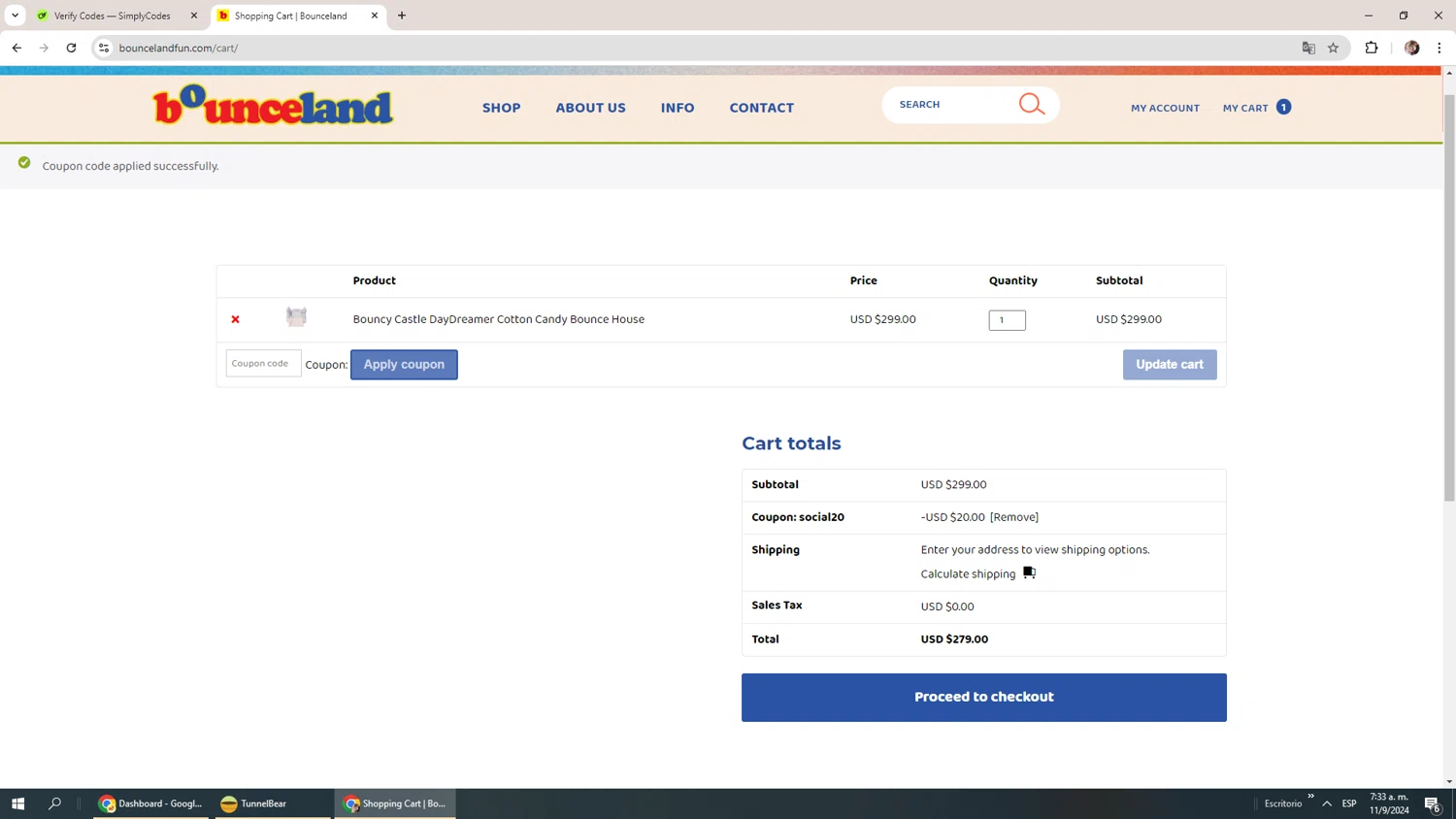Image resolution: width=1456 pixels, height=819 pixels.
Task: Switch to Dashboard Google Chrome taskbar window
Action: pos(150,803)
